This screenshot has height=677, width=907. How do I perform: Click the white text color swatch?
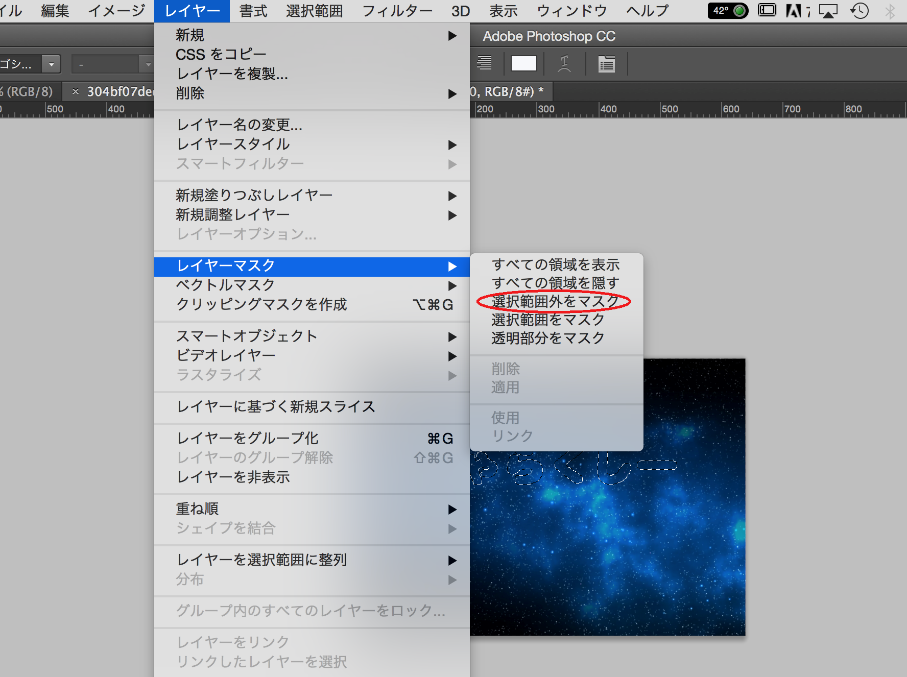[x=524, y=63]
